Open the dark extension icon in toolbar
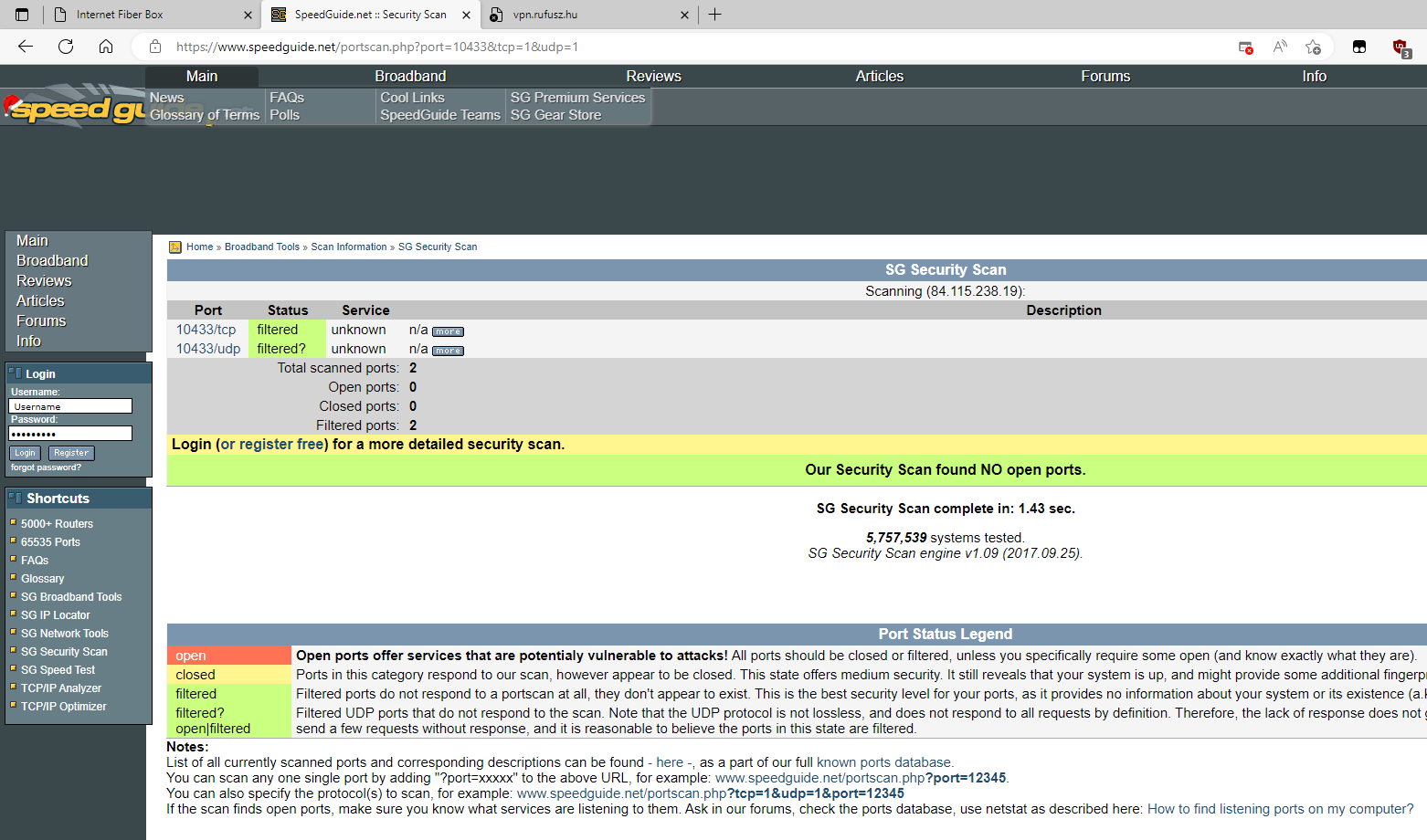1427x840 pixels. [1359, 47]
